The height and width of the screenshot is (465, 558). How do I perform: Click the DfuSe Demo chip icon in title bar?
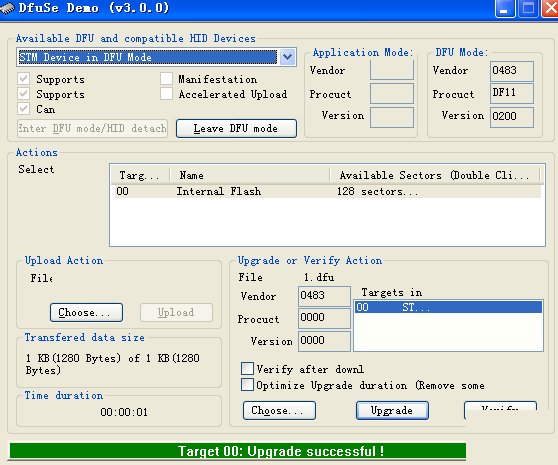tap(7, 8)
